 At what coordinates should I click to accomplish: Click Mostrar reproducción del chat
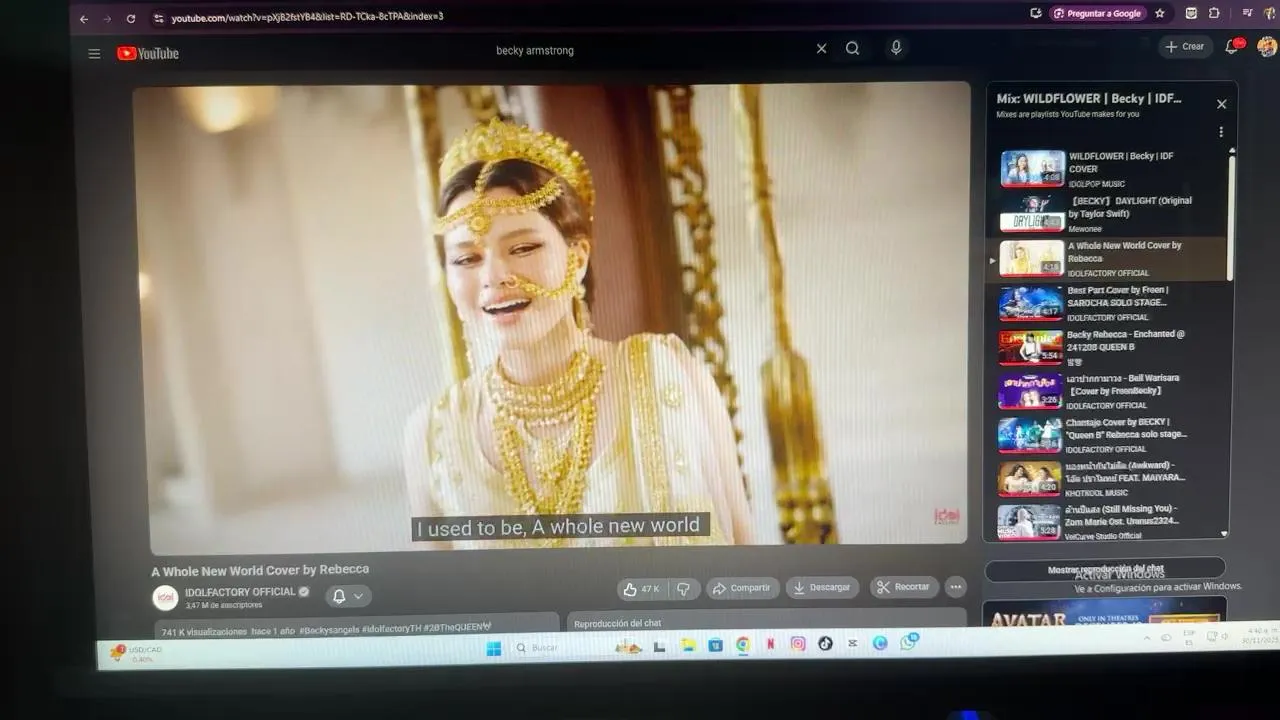tap(1105, 570)
